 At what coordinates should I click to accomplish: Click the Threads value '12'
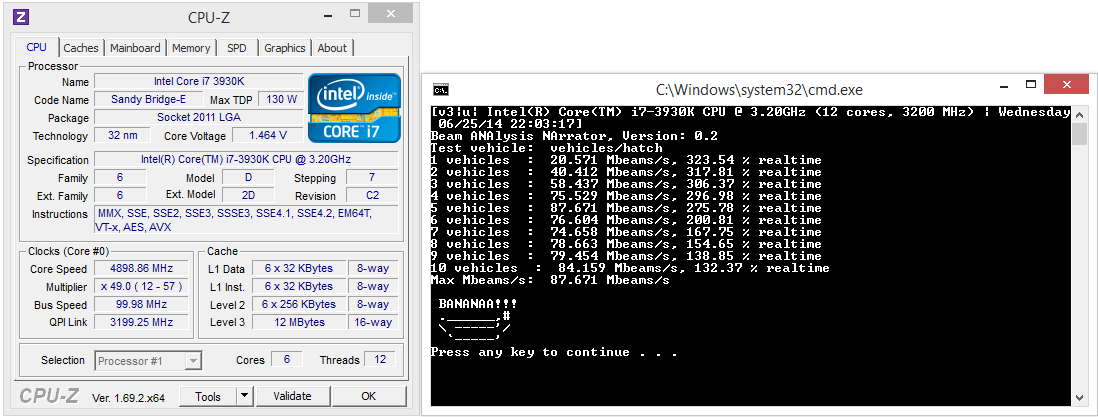[x=380, y=360]
